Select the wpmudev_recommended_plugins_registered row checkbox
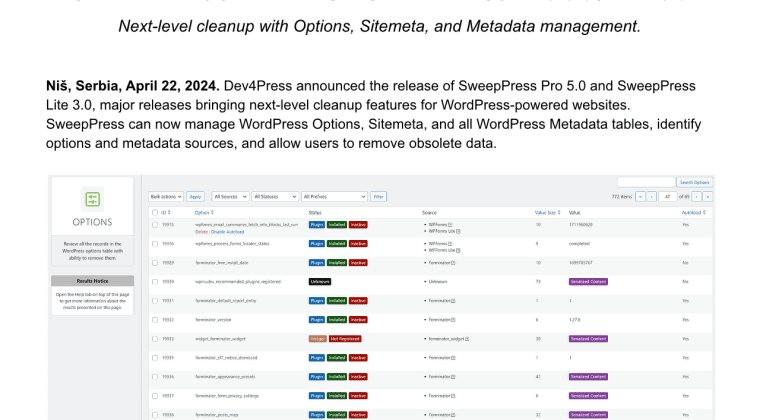The image size is (760, 420). [x=155, y=282]
